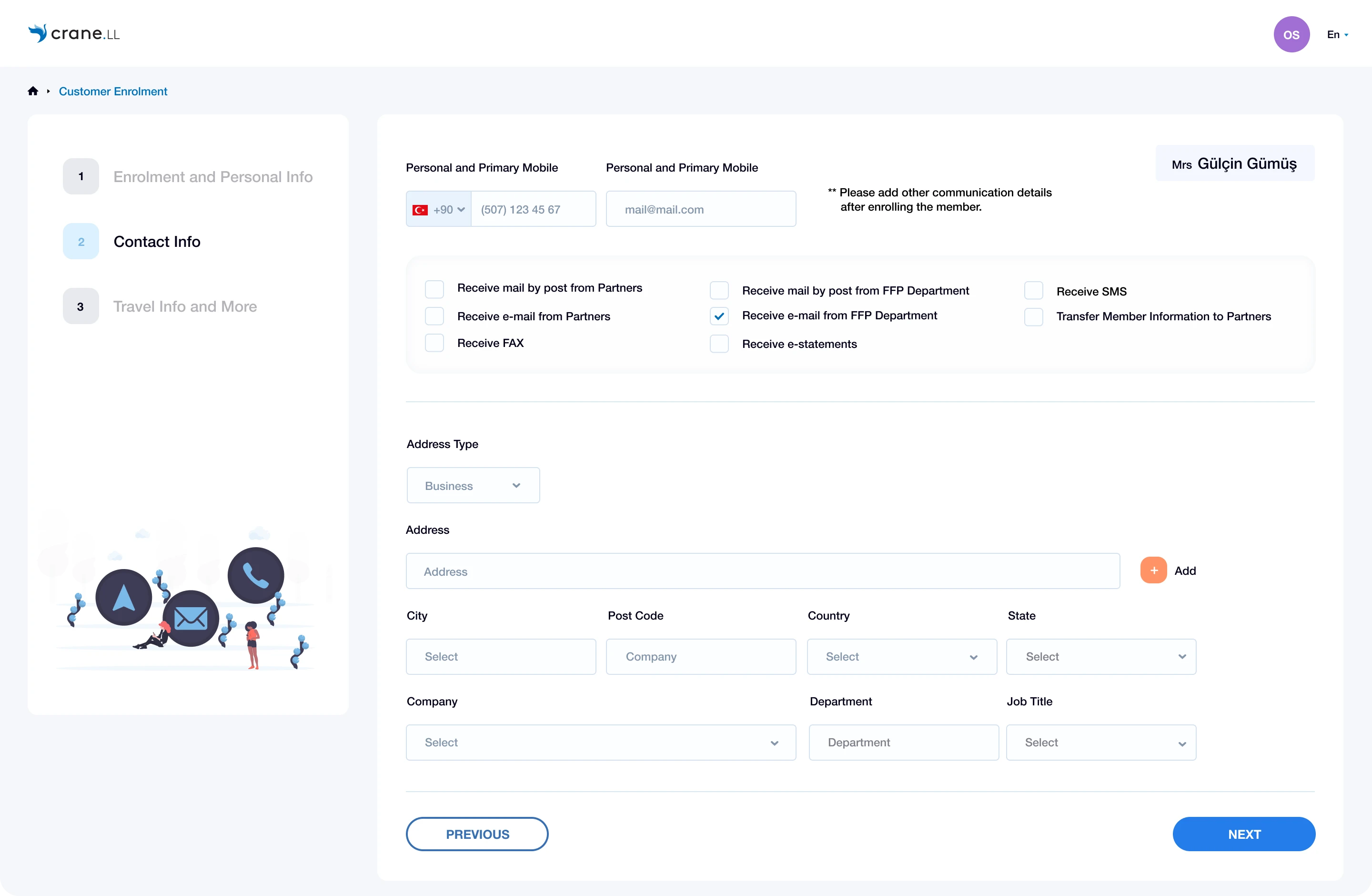The height and width of the screenshot is (896, 1372).
Task: Click the home breadcrumb icon
Action: [x=33, y=91]
